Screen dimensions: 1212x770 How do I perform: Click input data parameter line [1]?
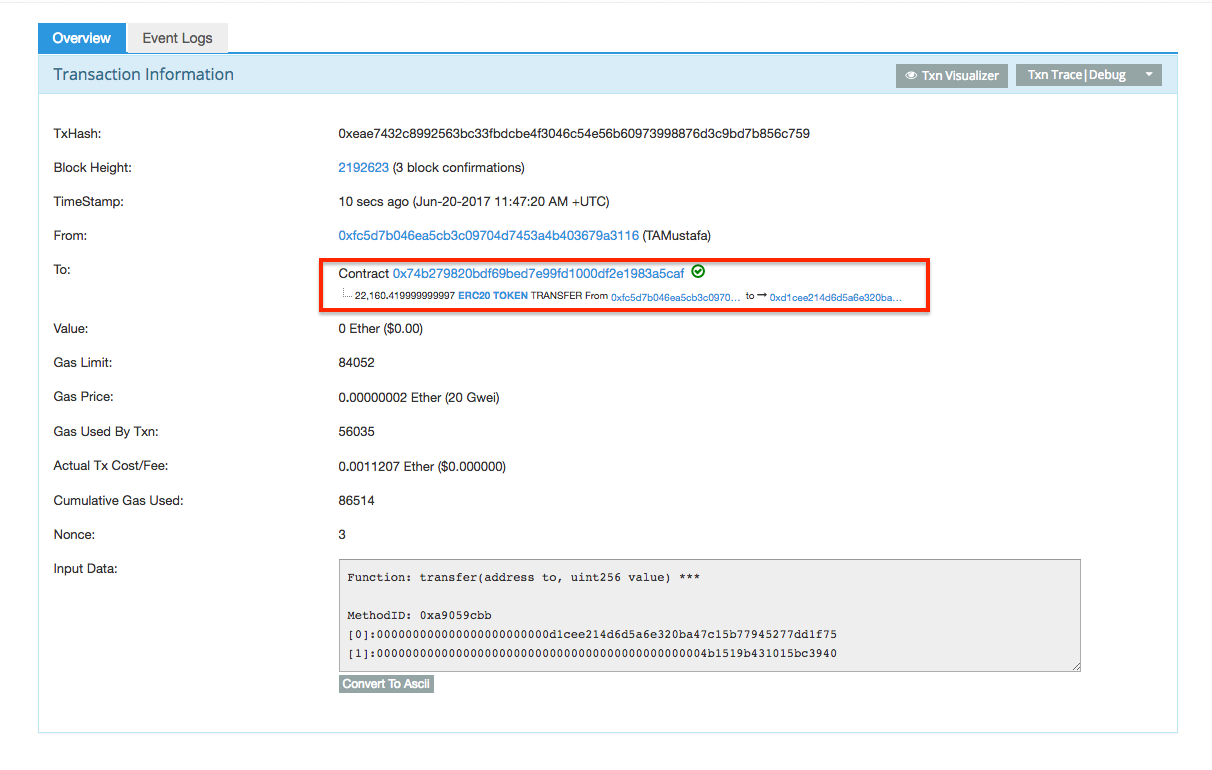click(x=592, y=654)
